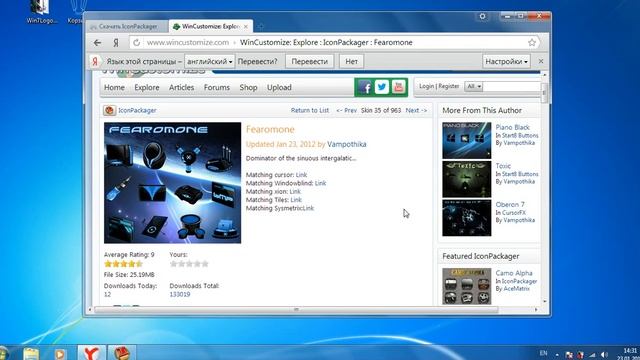This screenshot has height=360, width=640.
Task: Open the английский language dropdown
Action: pyautogui.click(x=210, y=61)
